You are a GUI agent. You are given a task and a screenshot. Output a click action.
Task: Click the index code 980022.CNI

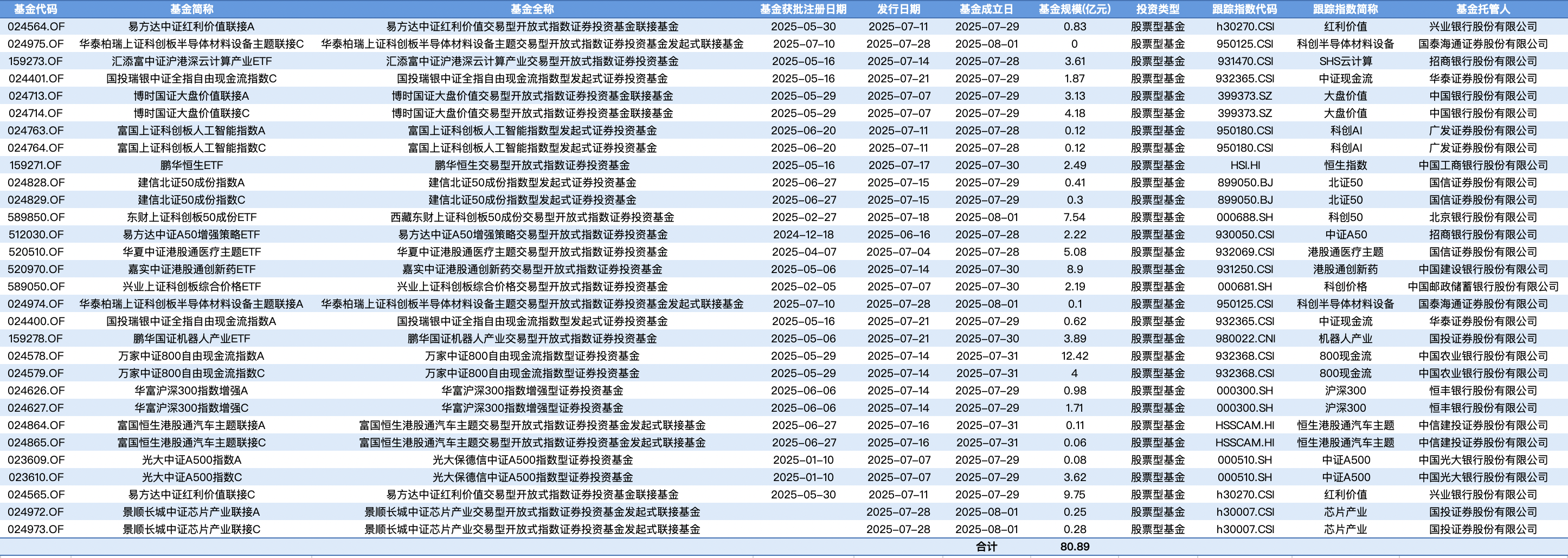pyautogui.click(x=1245, y=339)
